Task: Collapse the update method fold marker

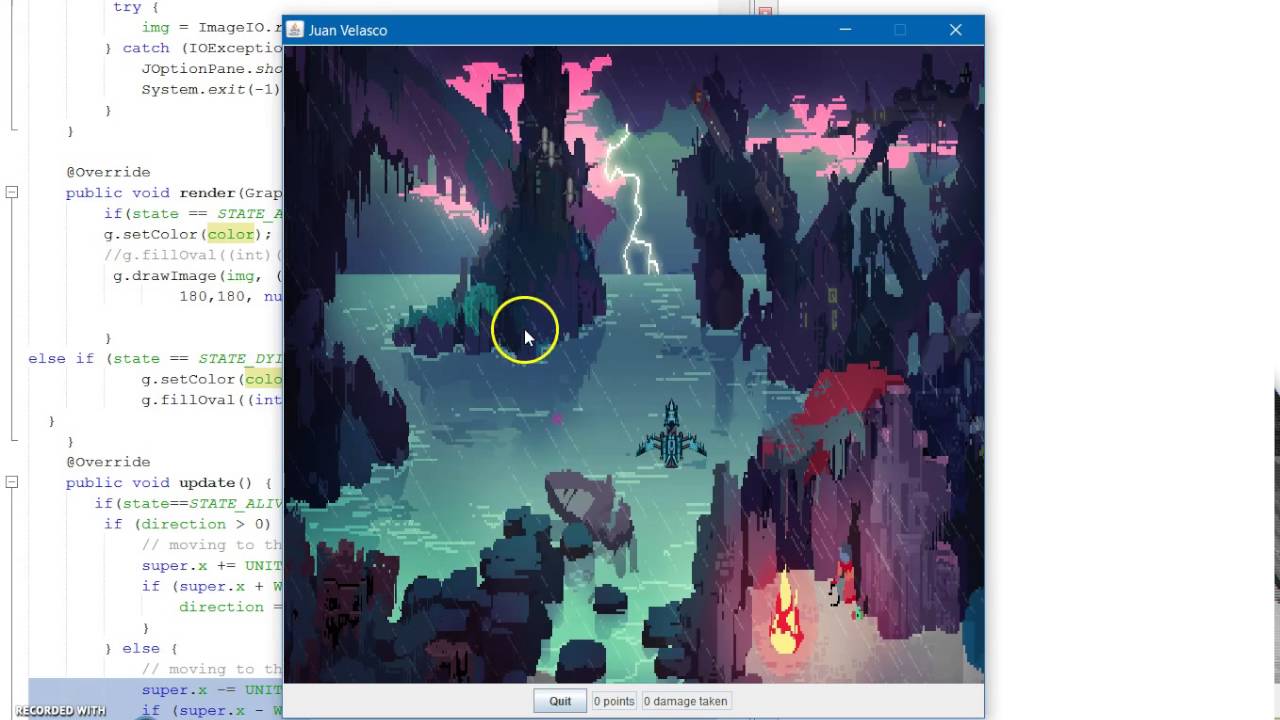Action: [x=12, y=482]
